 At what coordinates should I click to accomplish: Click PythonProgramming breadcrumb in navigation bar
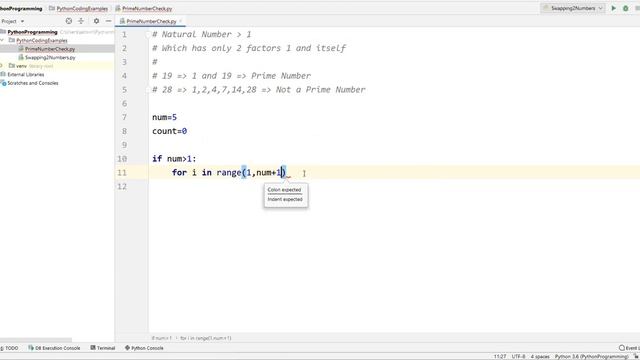(x=21, y=9)
